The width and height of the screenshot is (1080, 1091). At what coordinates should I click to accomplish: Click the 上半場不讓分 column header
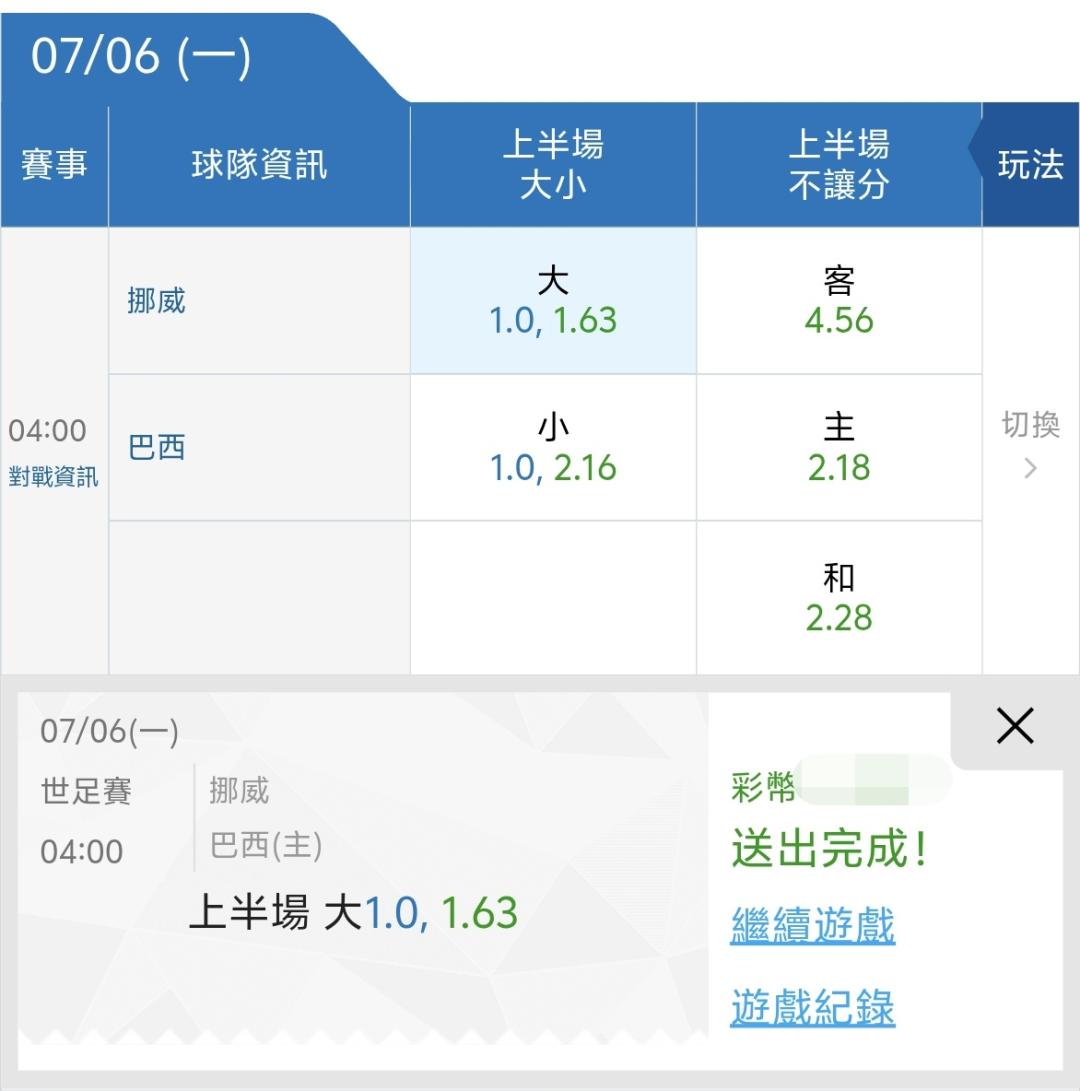point(839,165)
